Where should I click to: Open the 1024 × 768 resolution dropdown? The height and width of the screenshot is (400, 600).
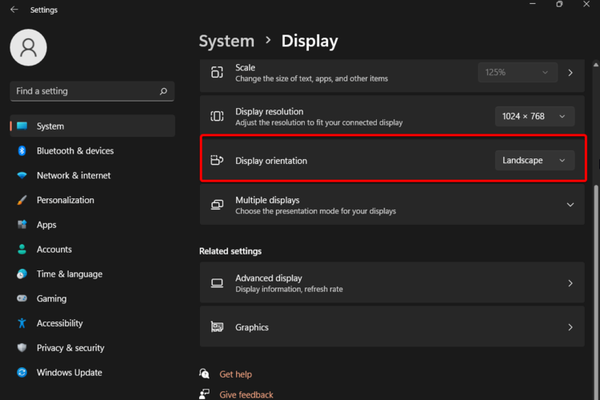coord(535,116)
